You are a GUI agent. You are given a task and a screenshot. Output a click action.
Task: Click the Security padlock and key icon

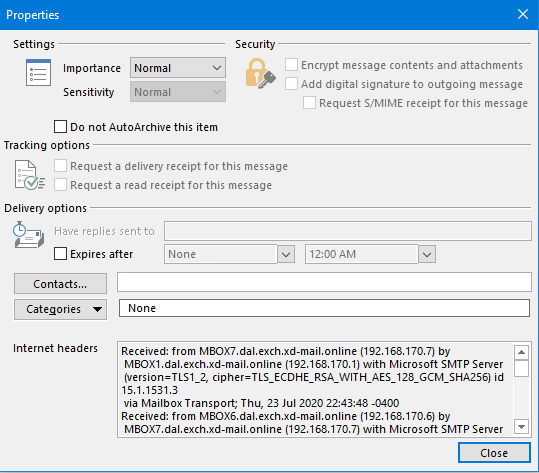pos(260,74)
